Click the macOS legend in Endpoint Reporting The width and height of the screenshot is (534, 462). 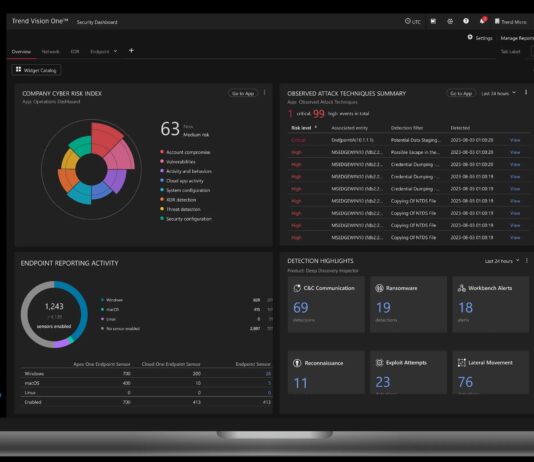110,309
